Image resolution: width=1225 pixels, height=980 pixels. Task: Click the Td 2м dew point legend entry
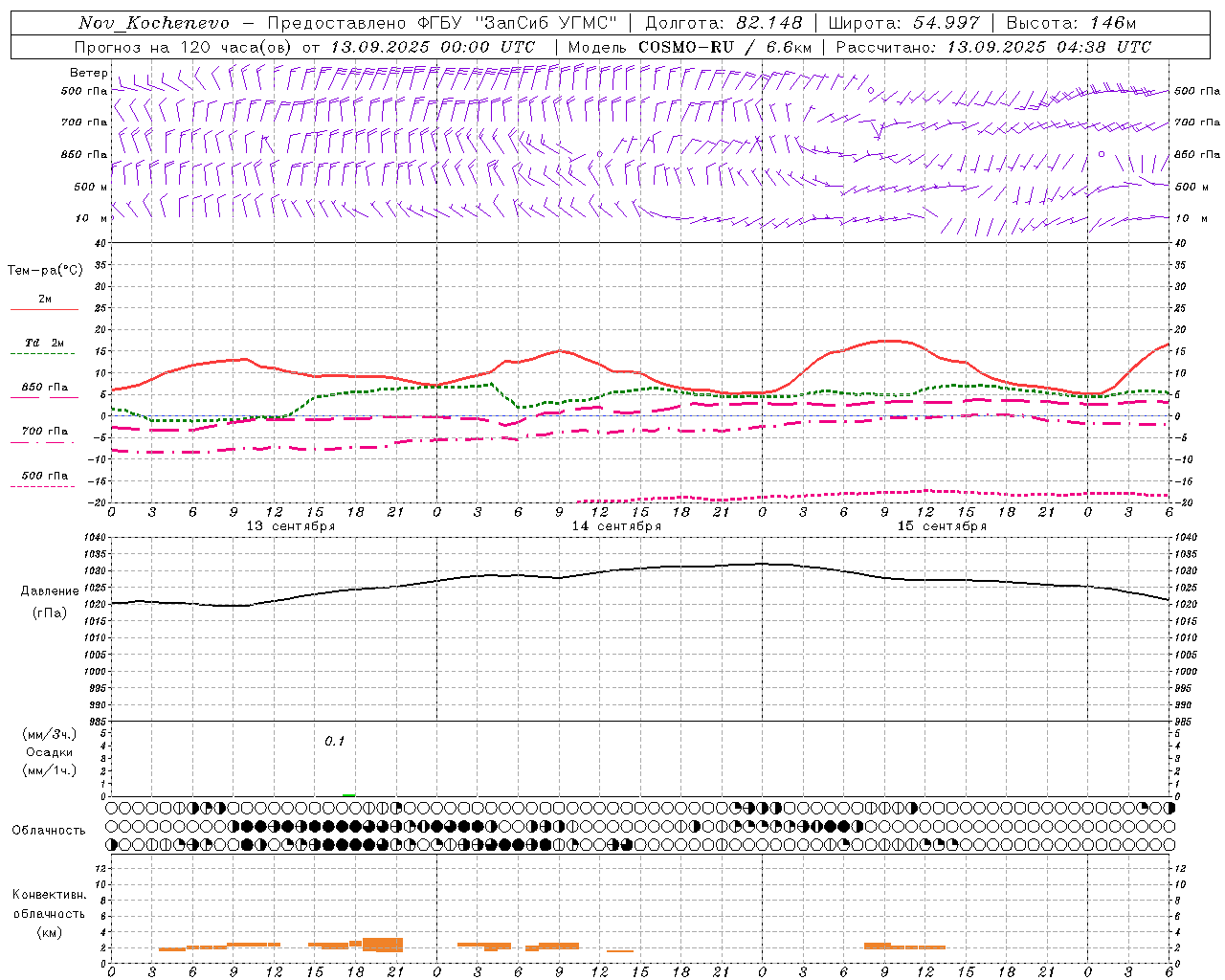45,343
